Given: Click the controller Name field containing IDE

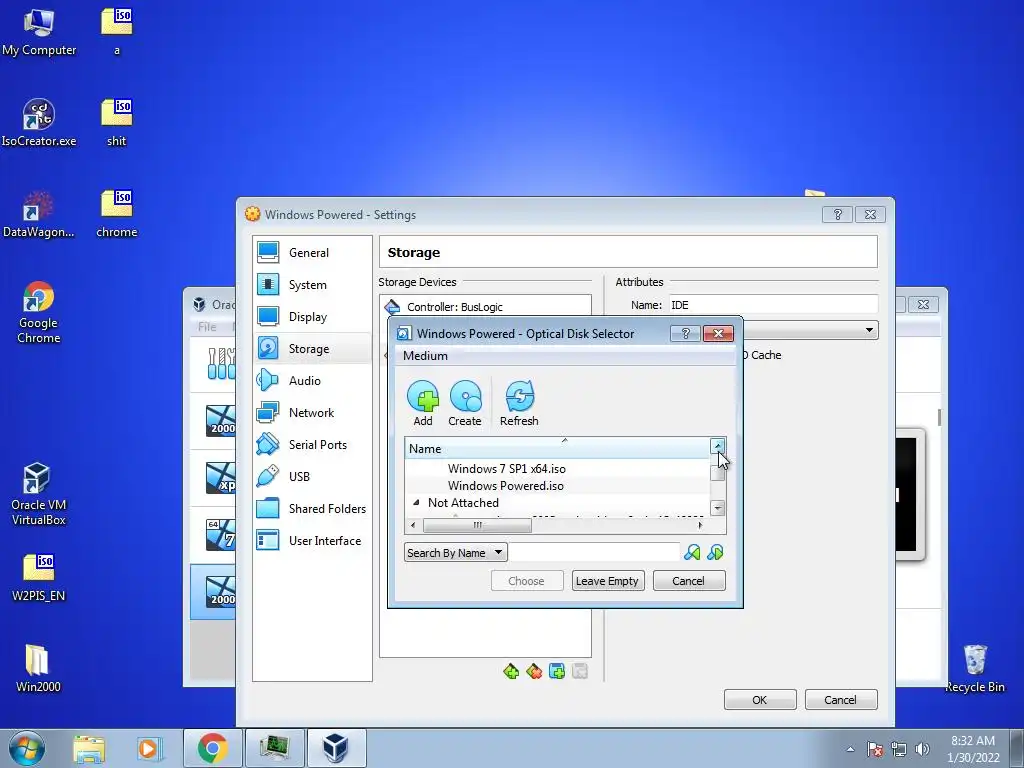Looking at the screenshot, I should [774, 304].
